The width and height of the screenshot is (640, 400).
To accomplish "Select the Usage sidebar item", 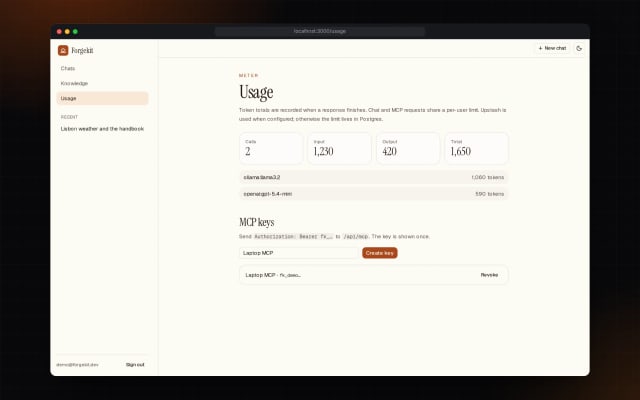I will tap(102, 98).
